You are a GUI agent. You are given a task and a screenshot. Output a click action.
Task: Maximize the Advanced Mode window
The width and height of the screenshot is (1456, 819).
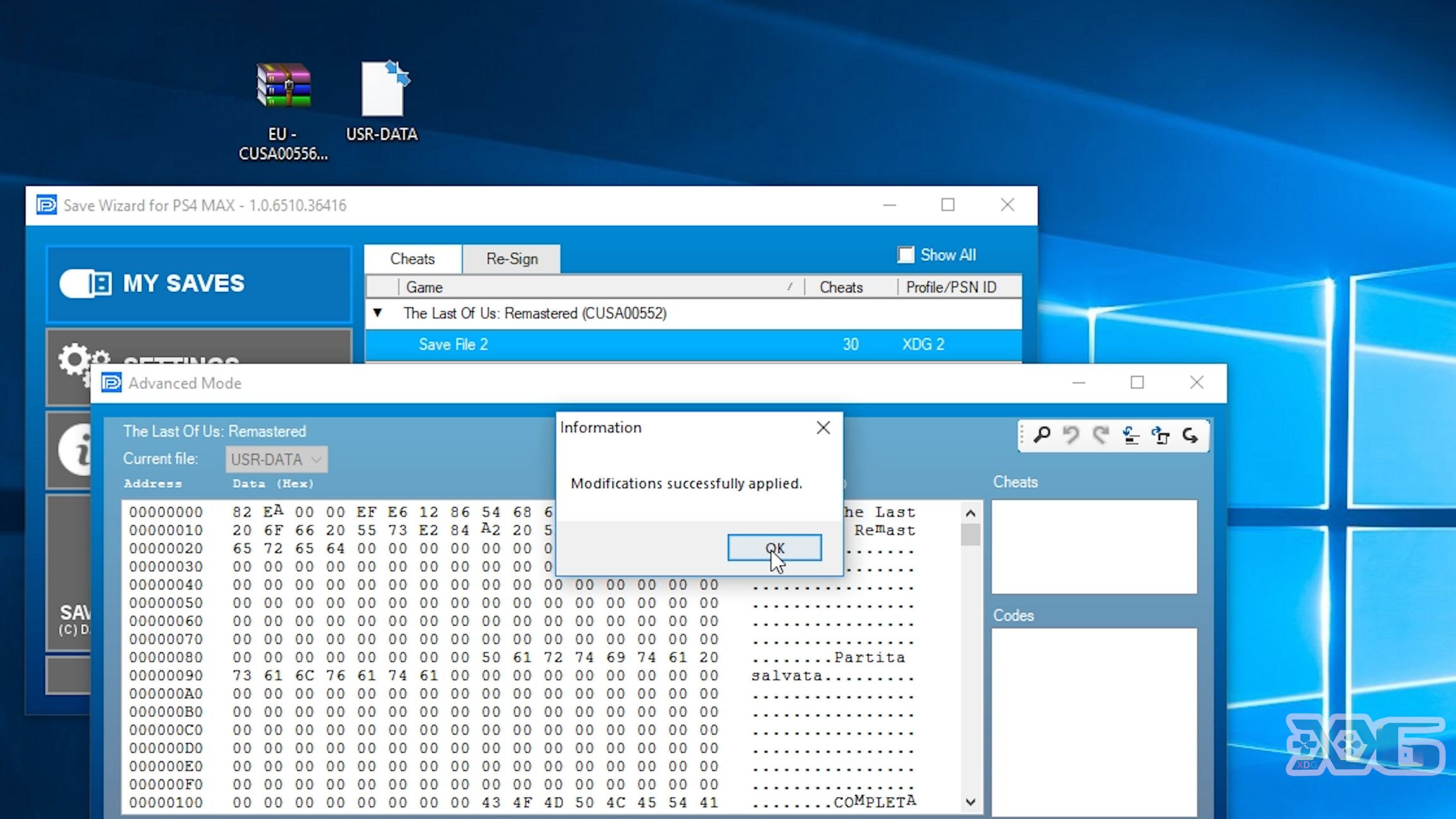click(x=1137, y=383)
